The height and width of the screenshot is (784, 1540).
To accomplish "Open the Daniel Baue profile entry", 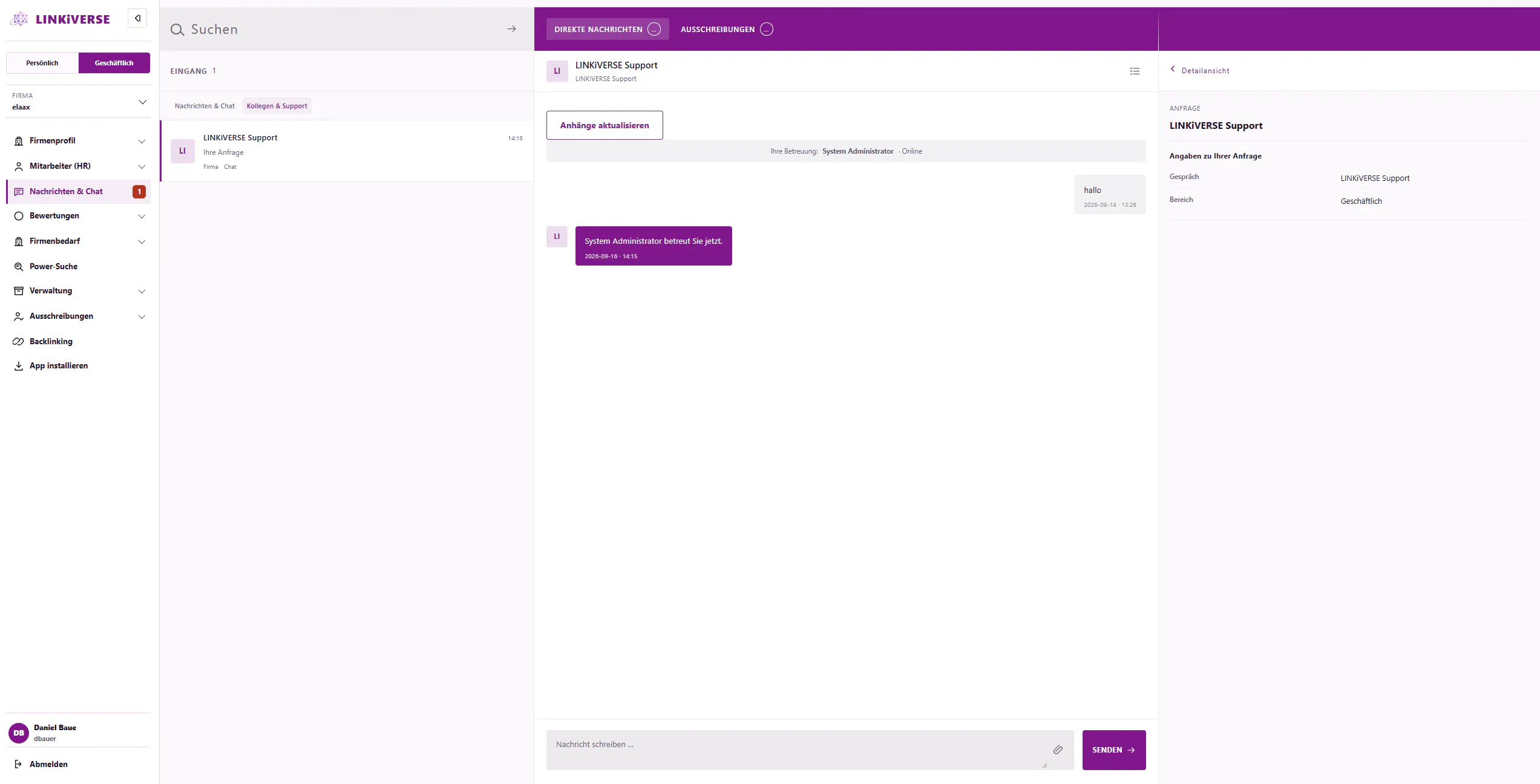I will pos(79,733).
